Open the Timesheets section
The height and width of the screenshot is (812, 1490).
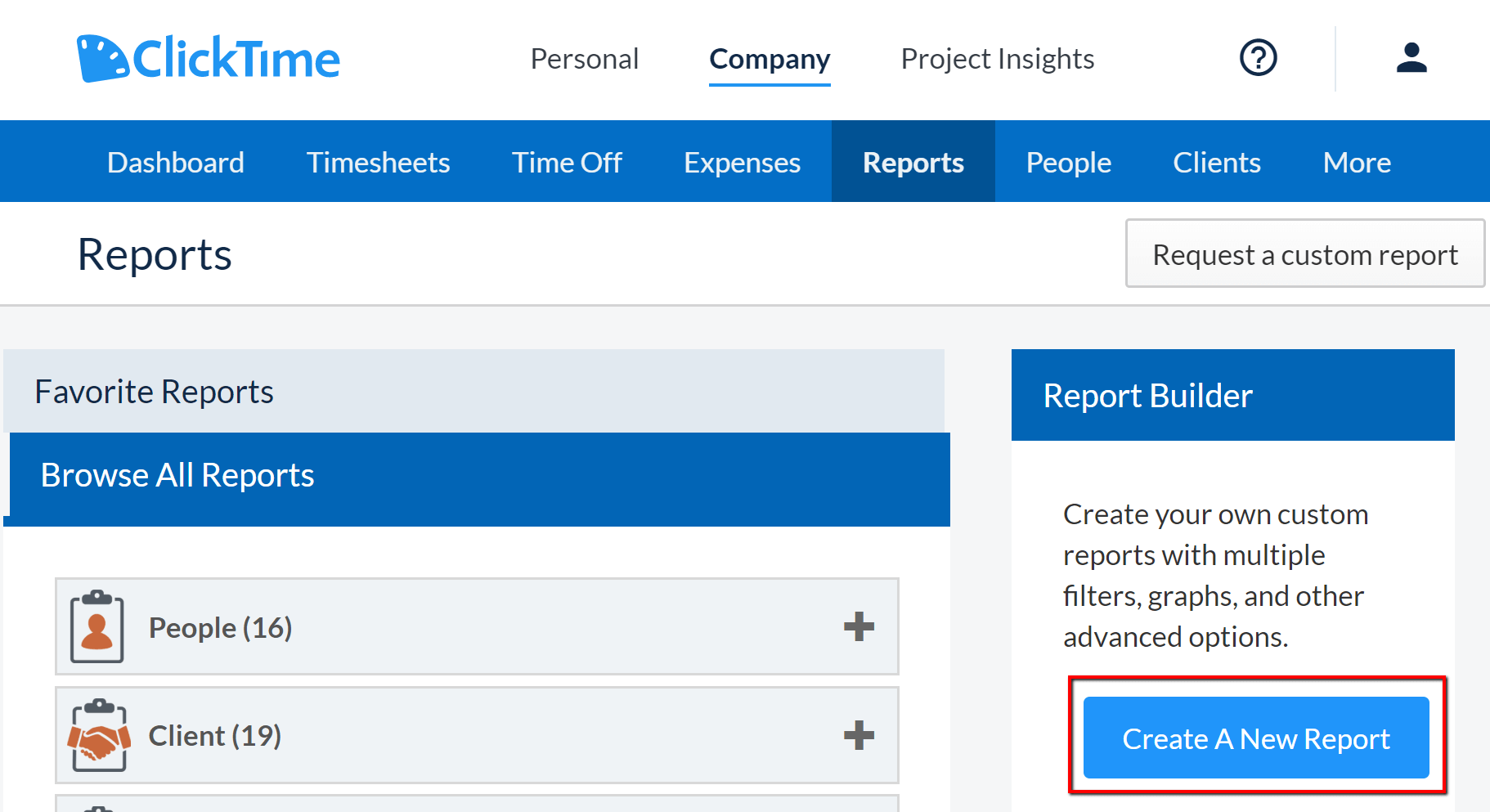tap(378, 162)
